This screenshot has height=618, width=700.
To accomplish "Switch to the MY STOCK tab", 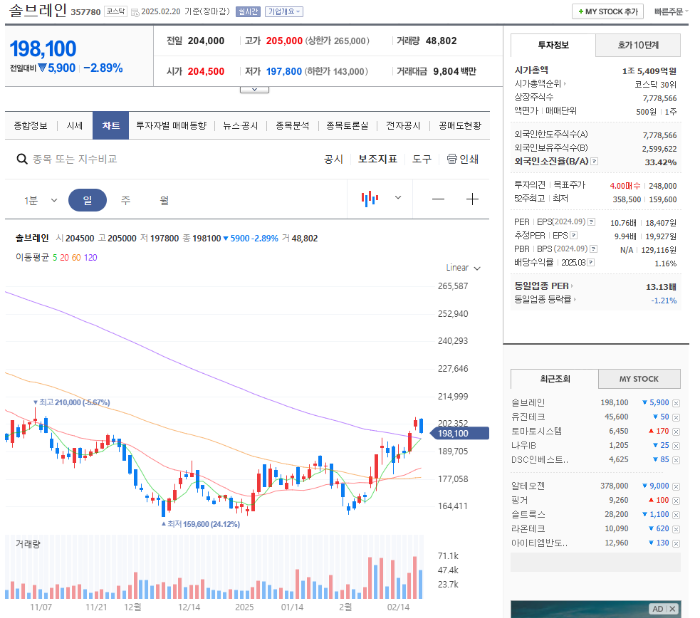I will [639, 379].
